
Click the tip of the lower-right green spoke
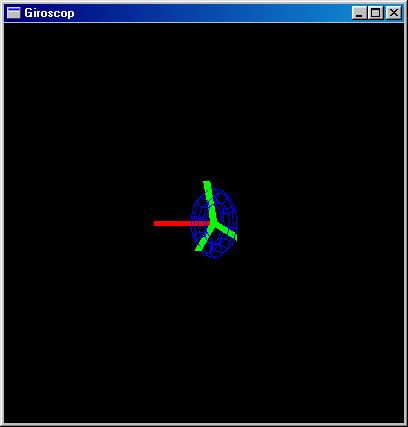point(235,236)
